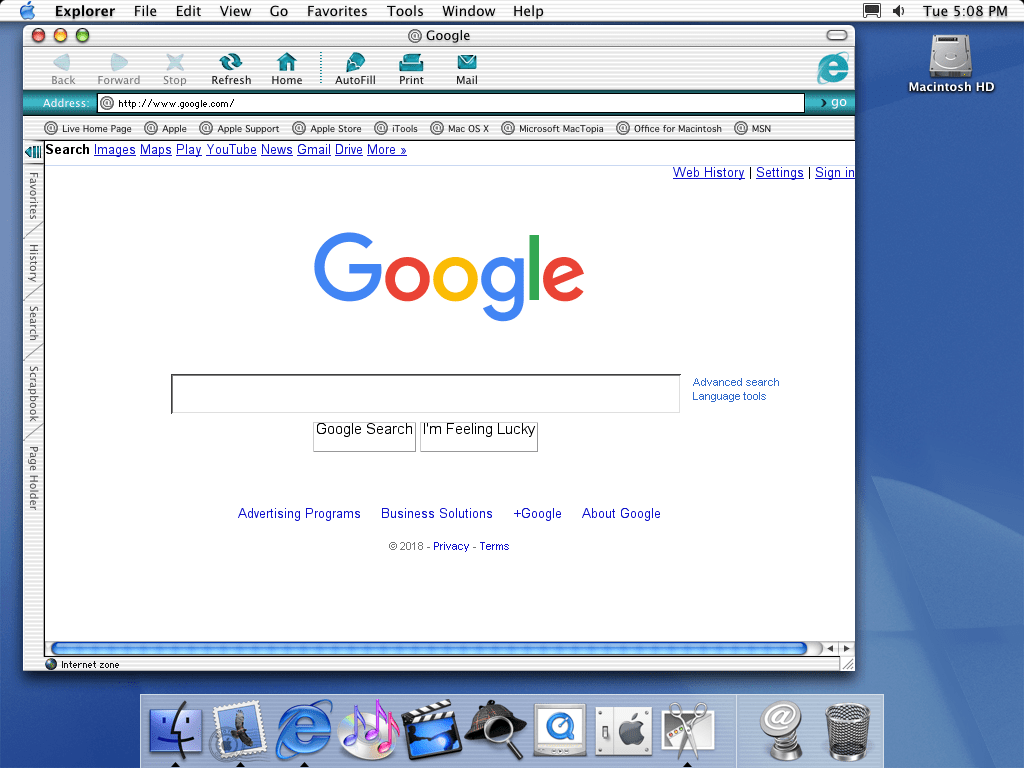Open the Tools menu
Screen dimensions: 1024x768
click(405, 11)
